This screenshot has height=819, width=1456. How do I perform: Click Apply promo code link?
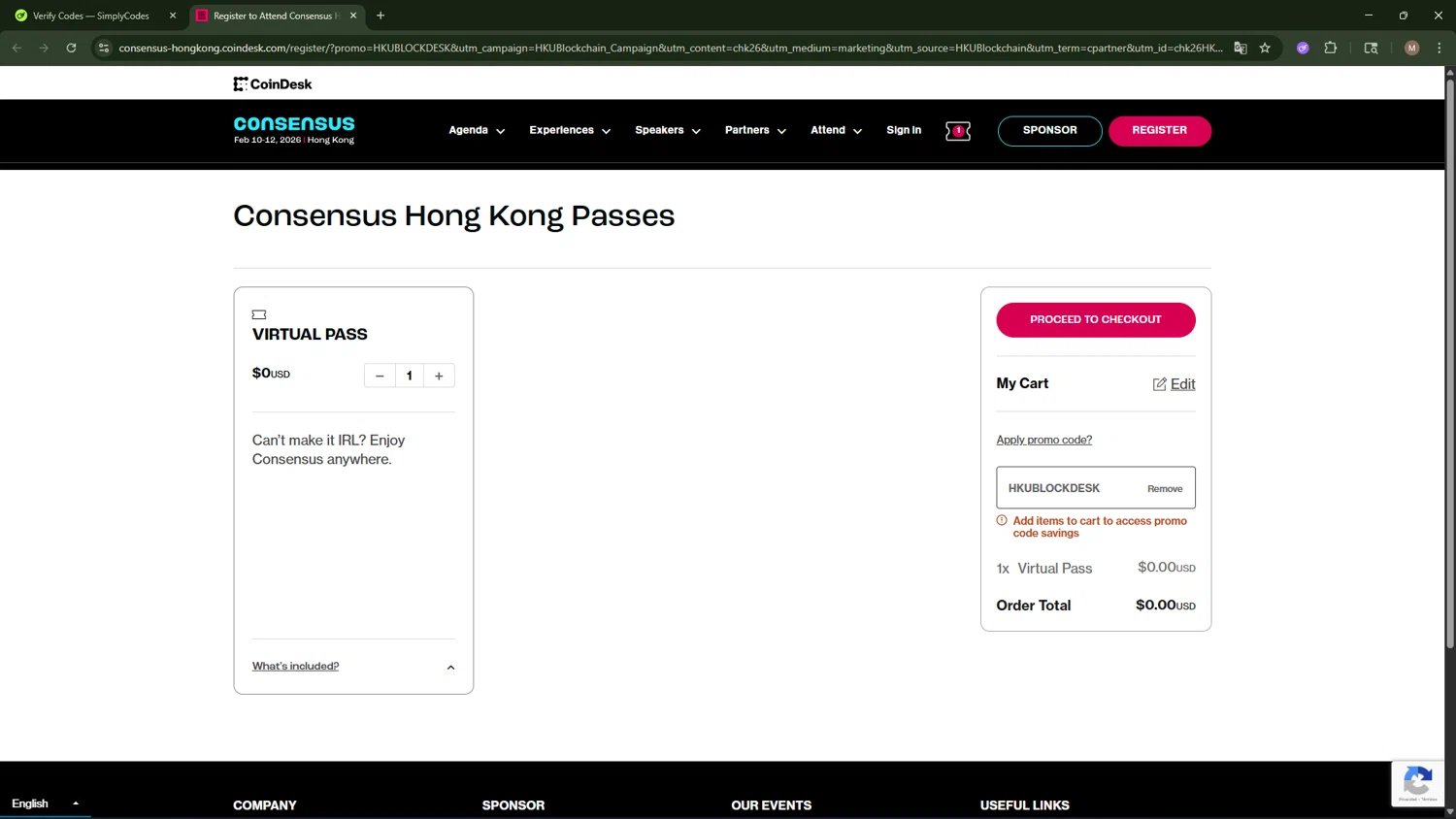[1043, 440]
